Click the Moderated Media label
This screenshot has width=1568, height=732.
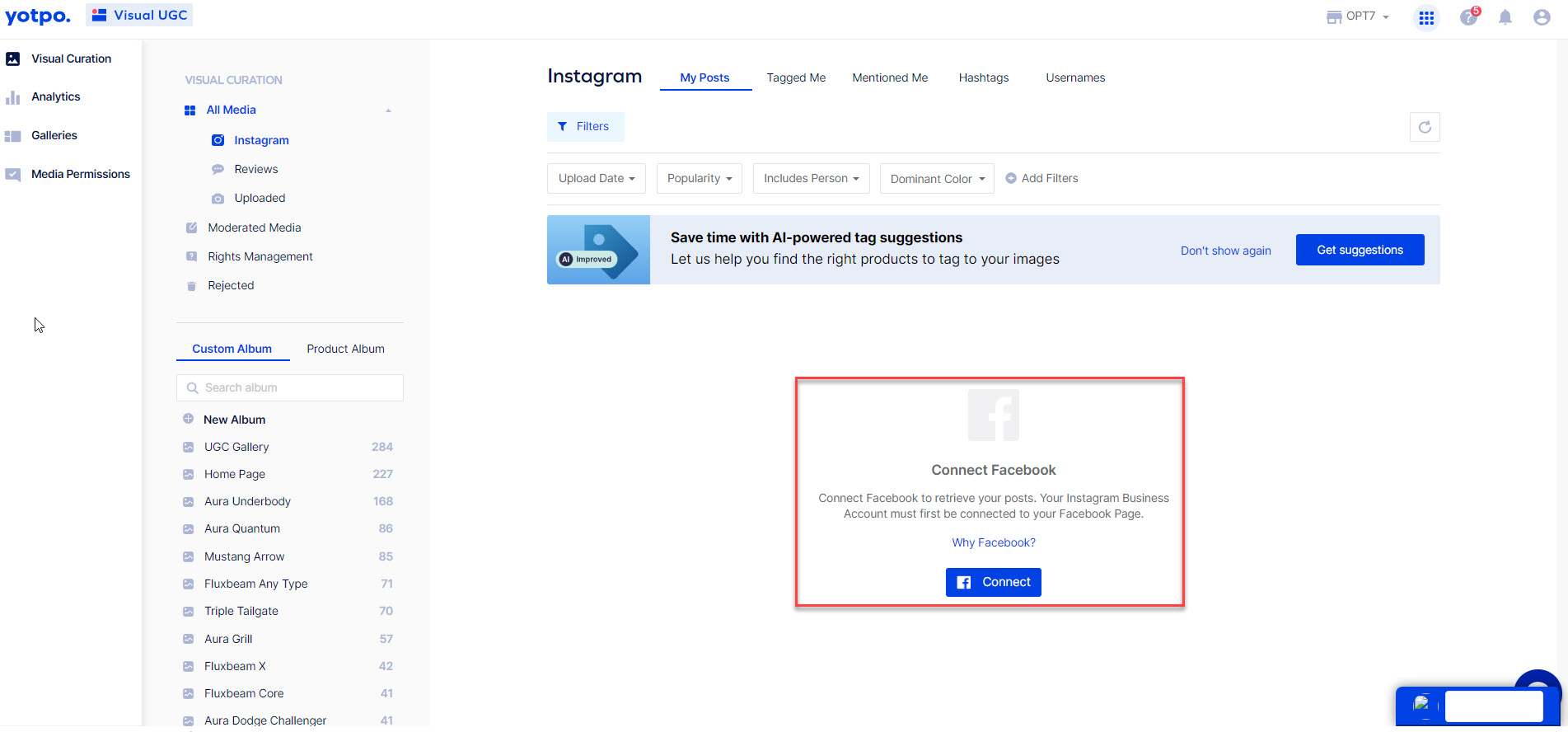(255, 228)
